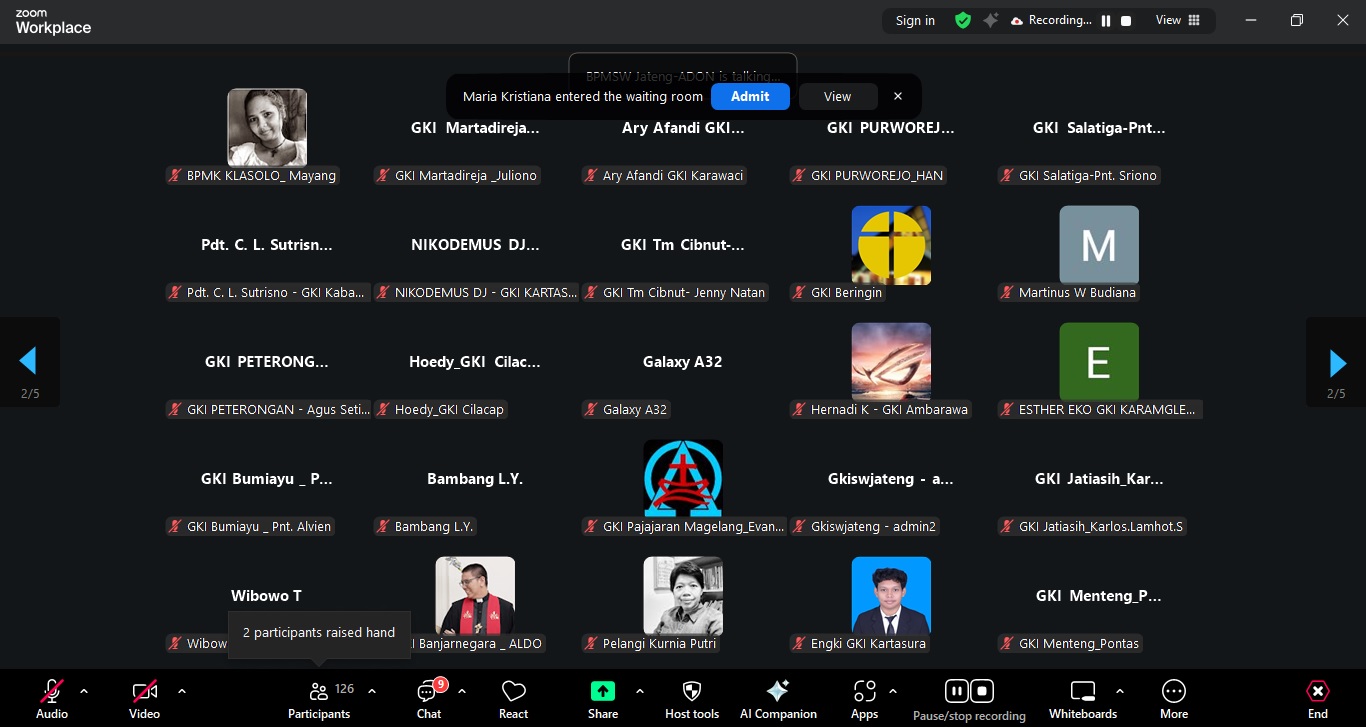
Task: Expand video options arrow next to Video
Action: [x=182, y=691]
